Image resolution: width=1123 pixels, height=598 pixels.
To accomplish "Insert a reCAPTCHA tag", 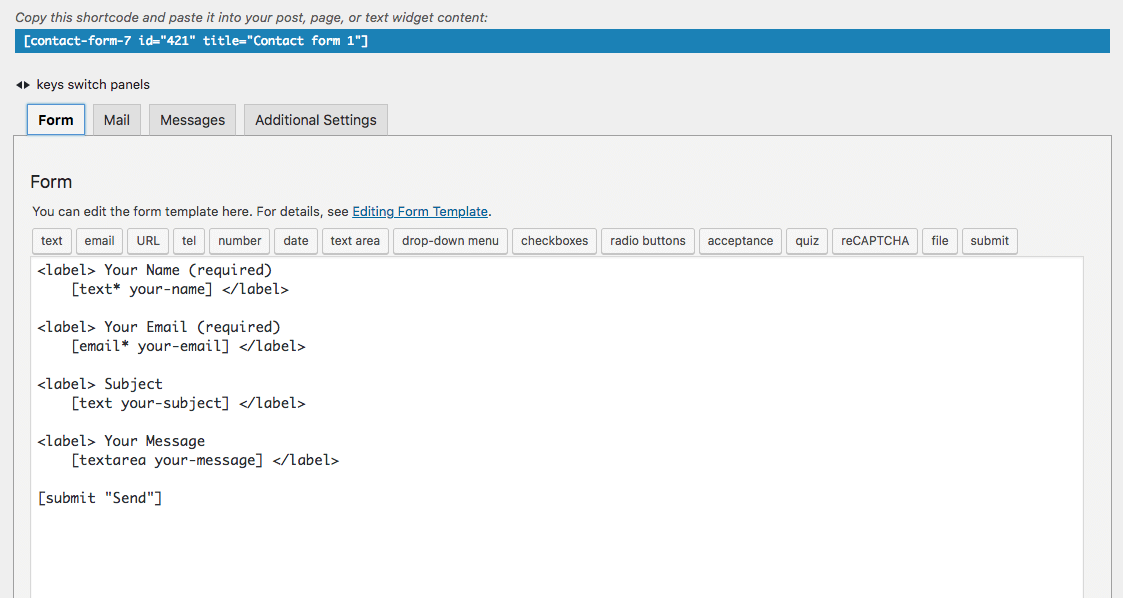I will click(x=875, y=241).
